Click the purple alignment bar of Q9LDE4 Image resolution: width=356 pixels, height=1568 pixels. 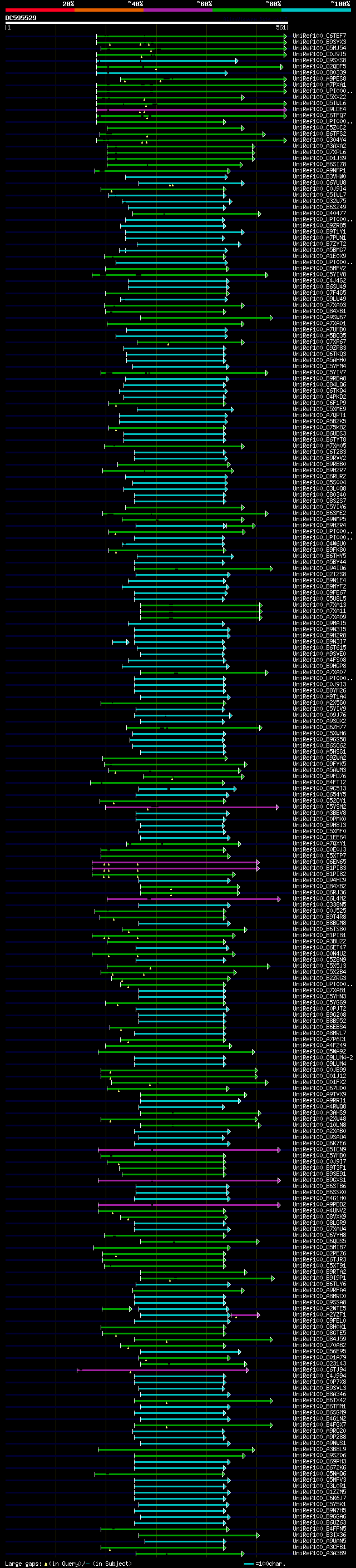pos(191,110)
